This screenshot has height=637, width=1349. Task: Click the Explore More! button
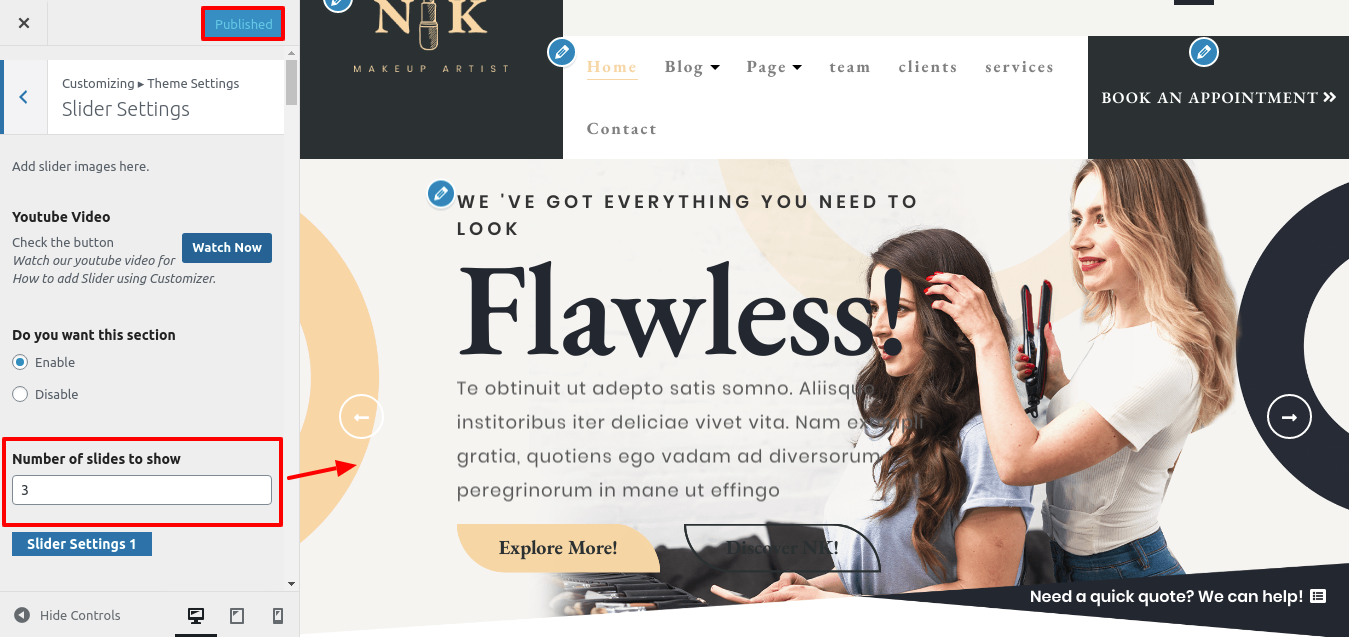pyautogui.click(x=558, y=548)
